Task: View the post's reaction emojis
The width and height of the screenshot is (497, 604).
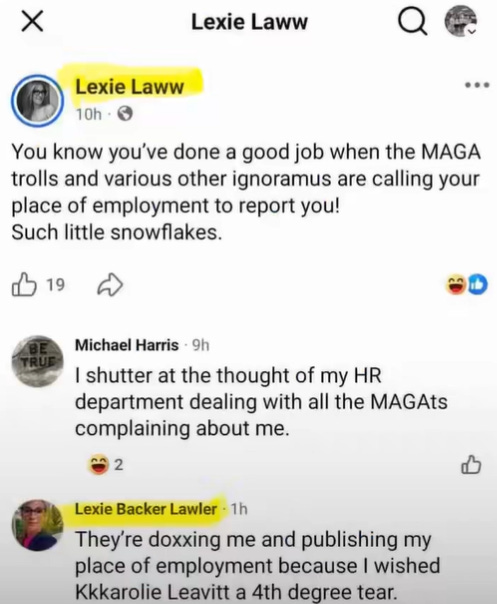Action: (x=467, y=285)
